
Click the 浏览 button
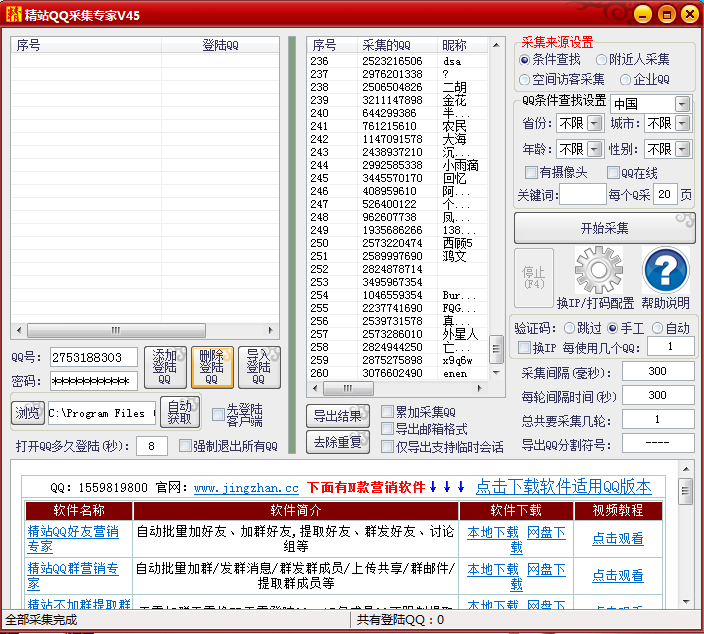[x=28, y=413]
